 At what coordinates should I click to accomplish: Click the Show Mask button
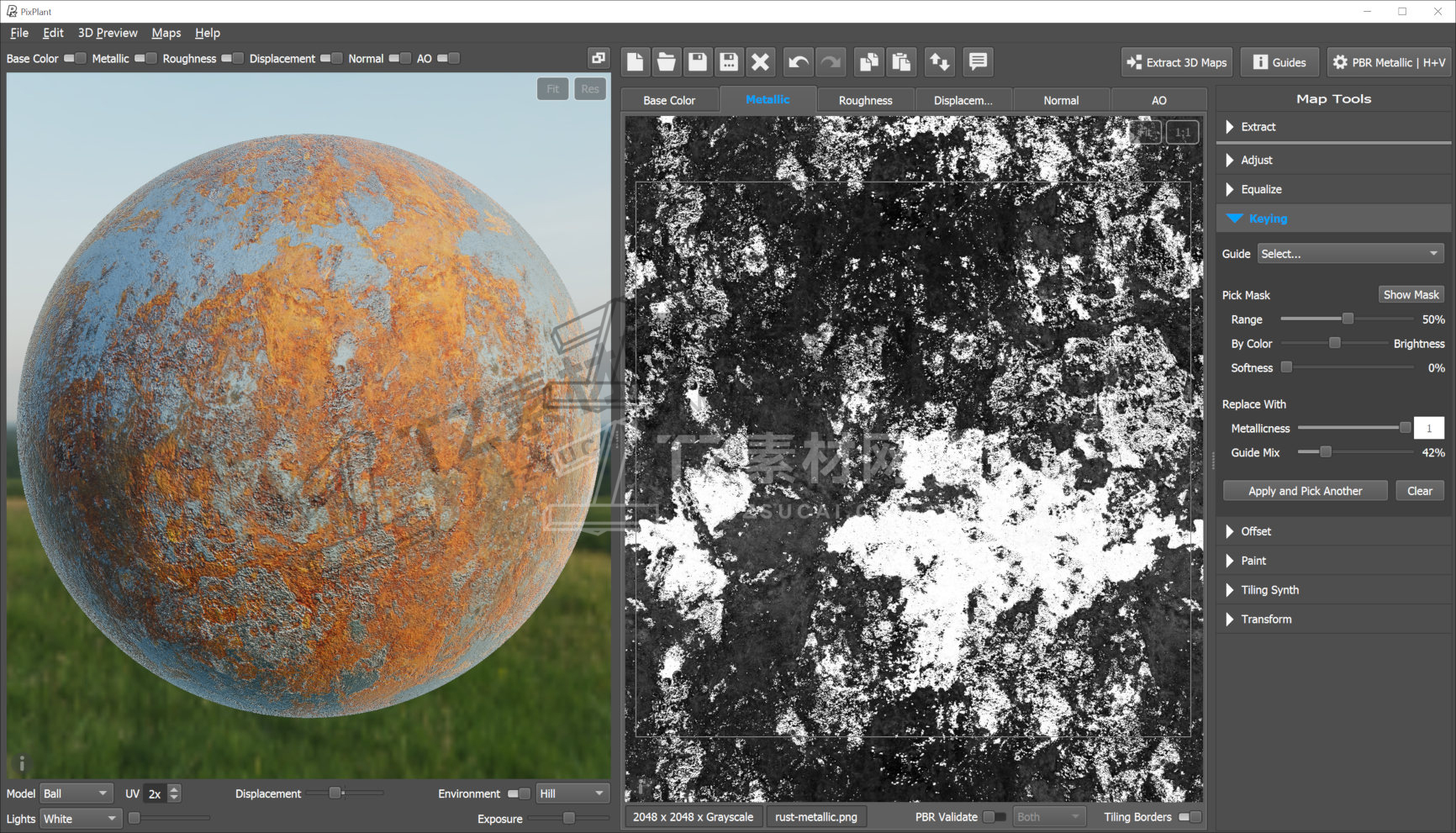[x=1411, y=295]
